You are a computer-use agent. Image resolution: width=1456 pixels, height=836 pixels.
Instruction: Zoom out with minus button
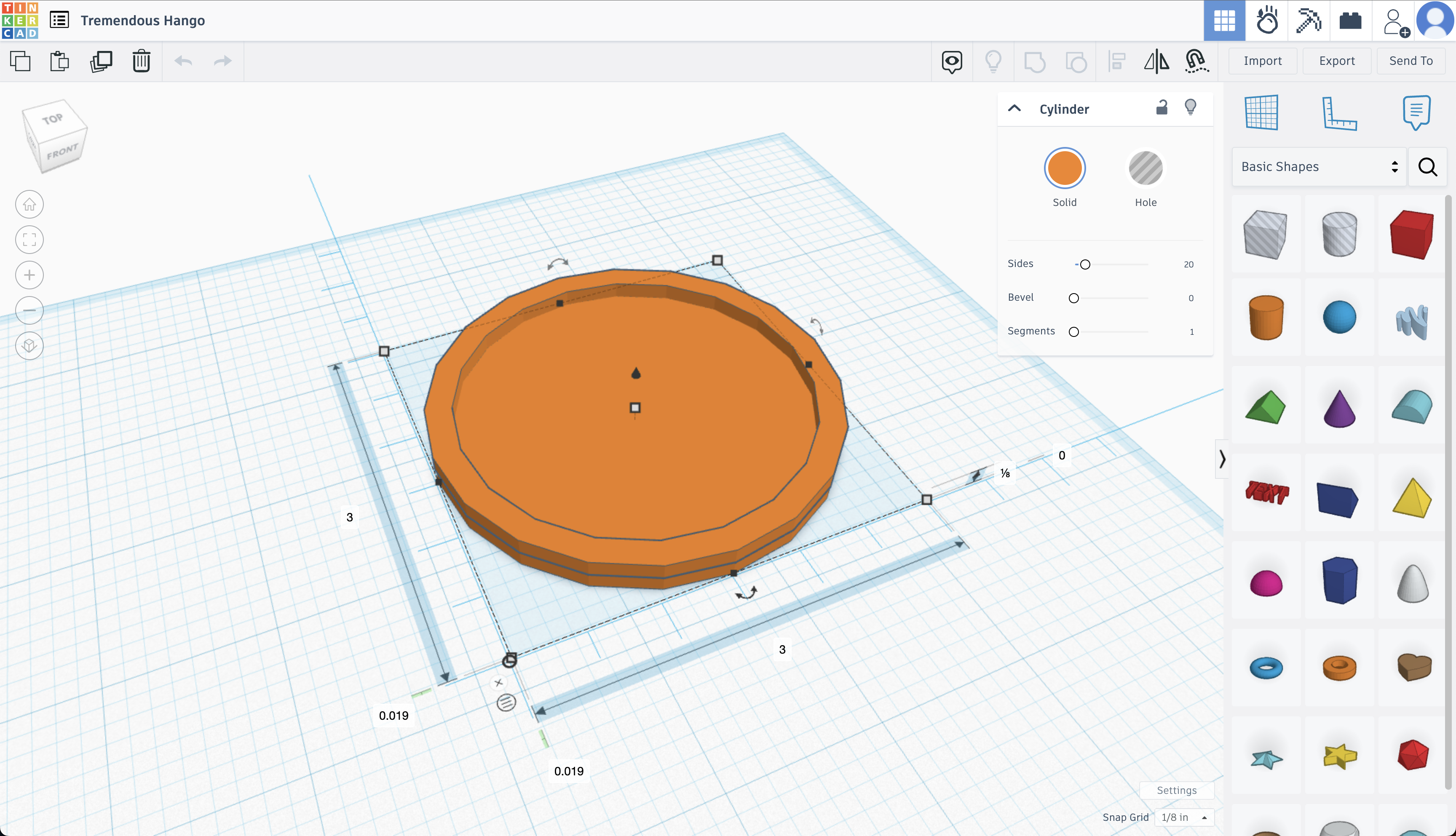(x=29, y=311)
